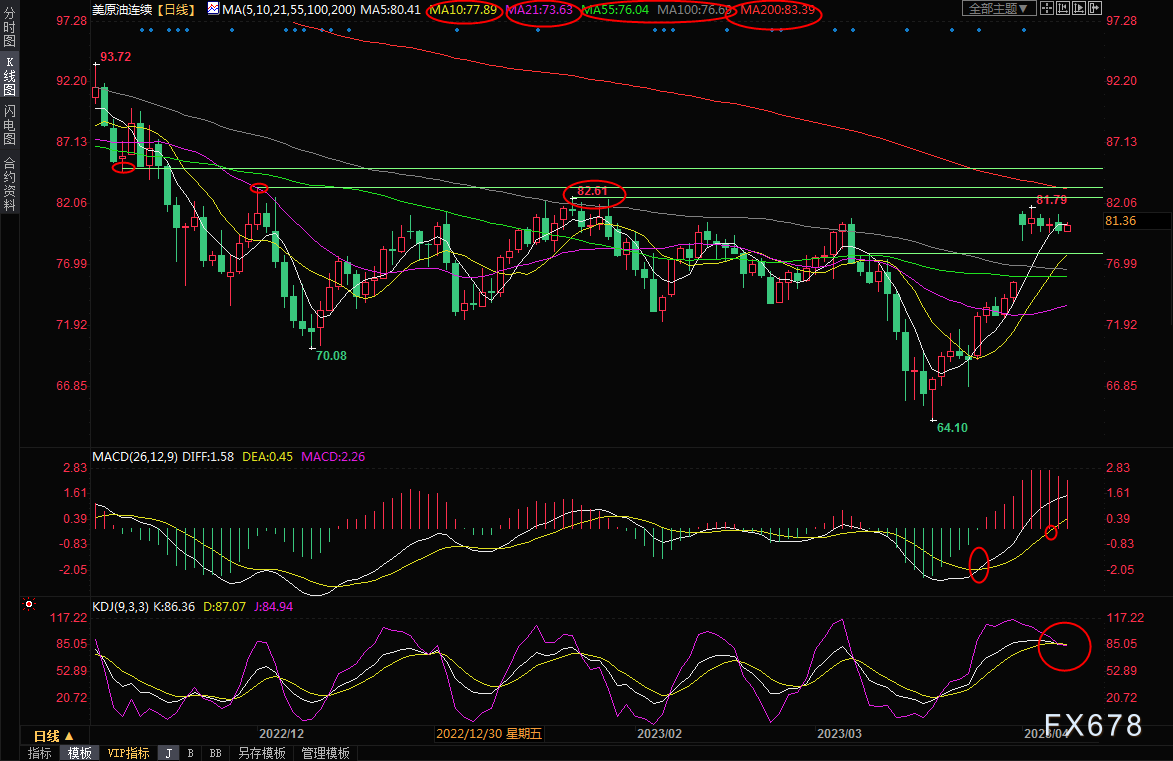Click the 美原油连续 contract title
Screen dimensions: 1173x761
[122, 10]
